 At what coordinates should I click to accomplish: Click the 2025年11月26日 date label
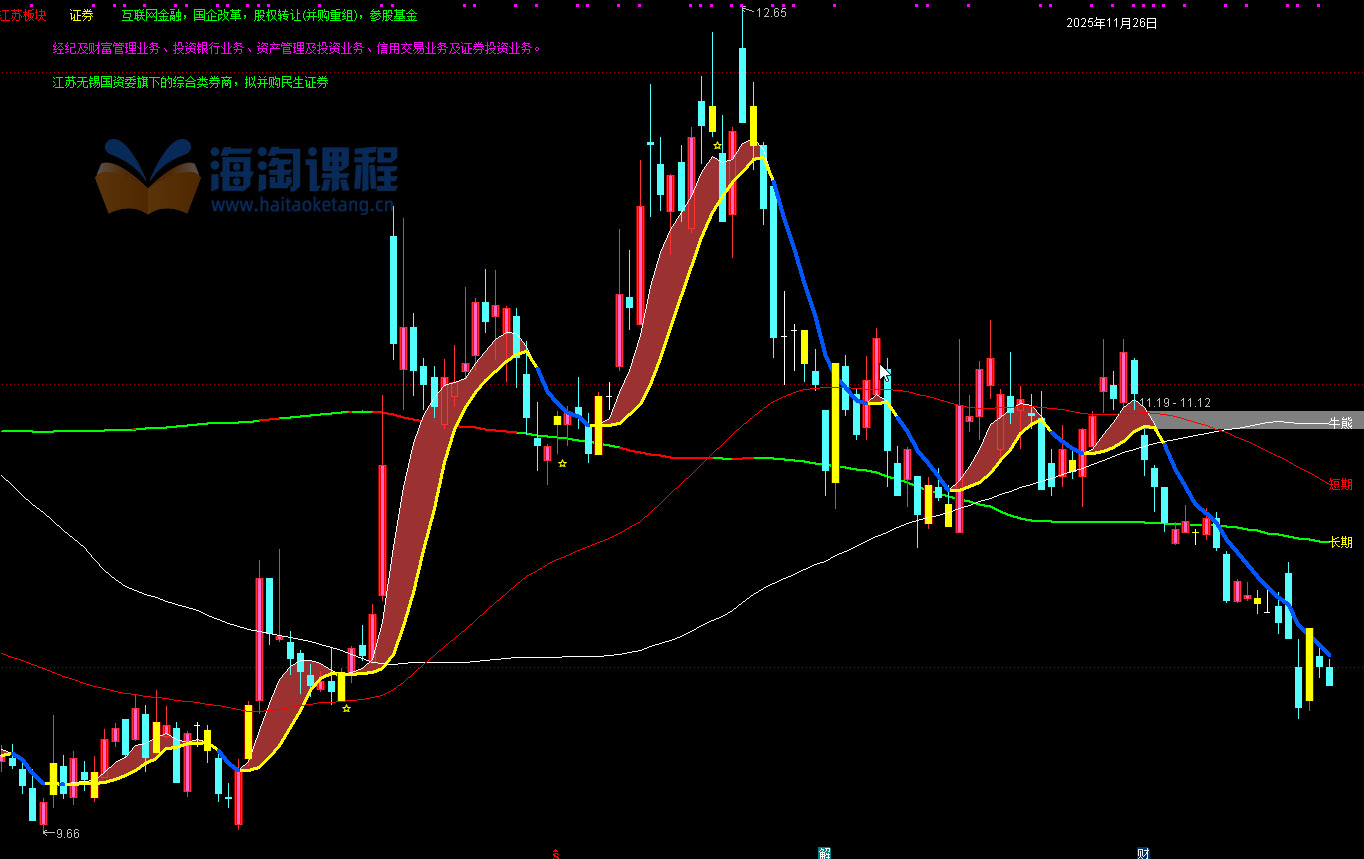pyautogui.click(x=1111, y=23)
